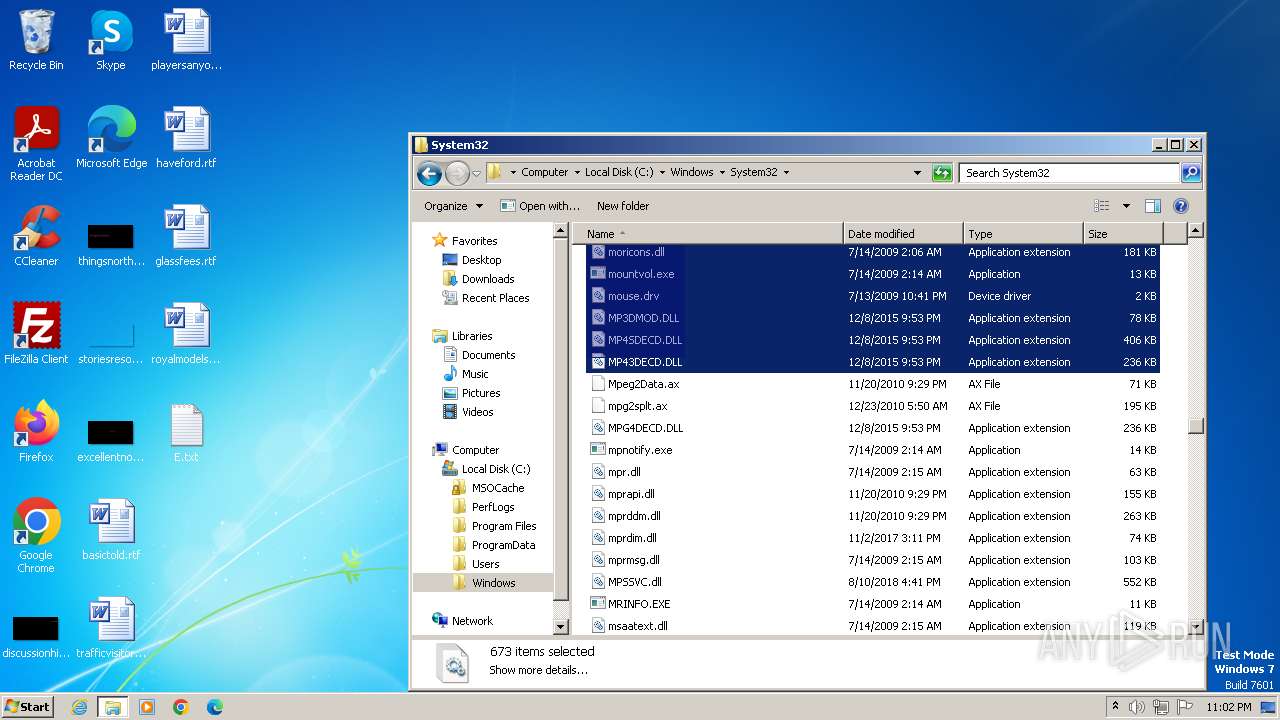
Task: Open Acrobat Reader DC shortcut
Action: tap(36, 144)
